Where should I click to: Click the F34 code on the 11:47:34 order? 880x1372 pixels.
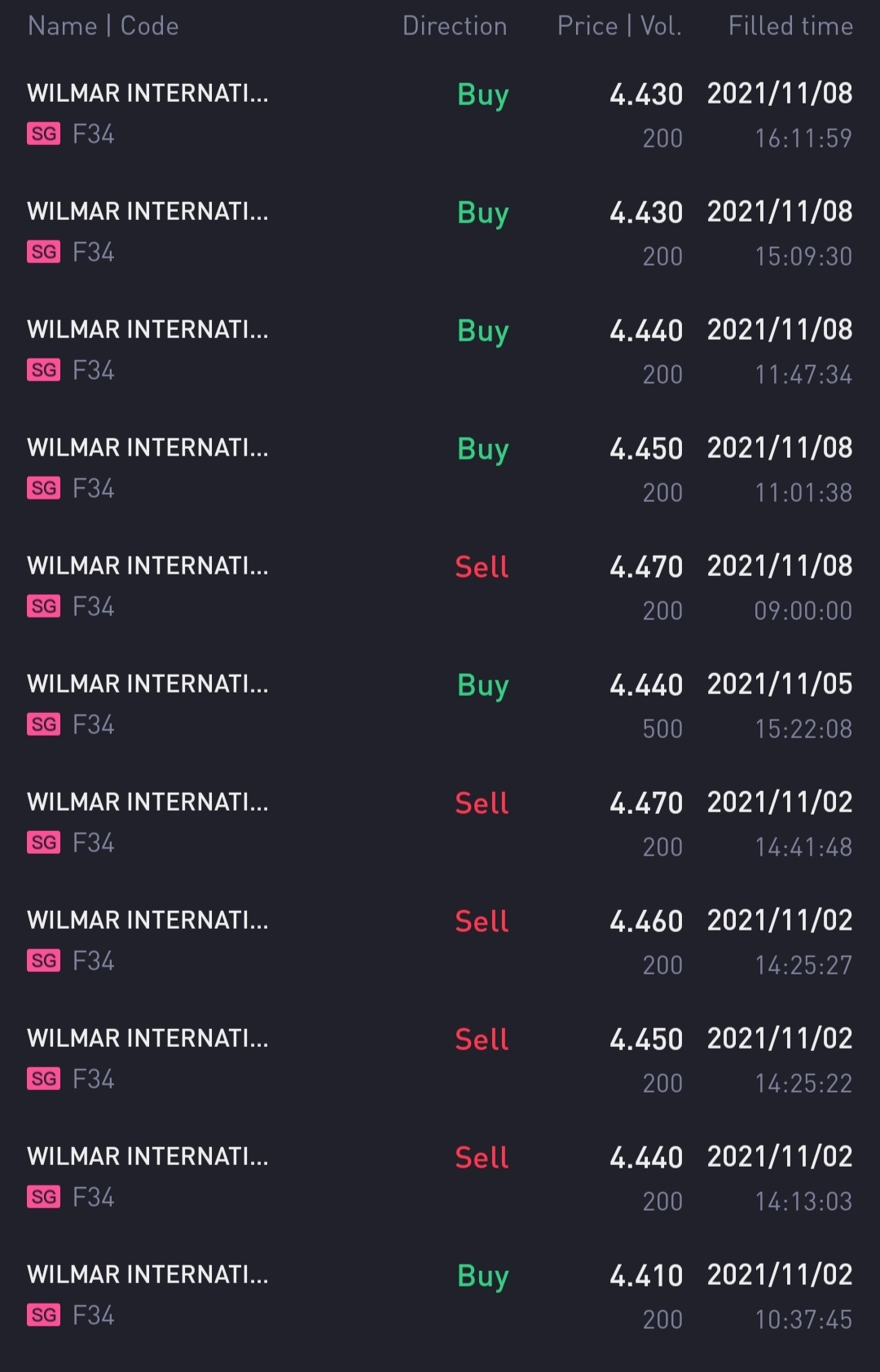[94, 370]
